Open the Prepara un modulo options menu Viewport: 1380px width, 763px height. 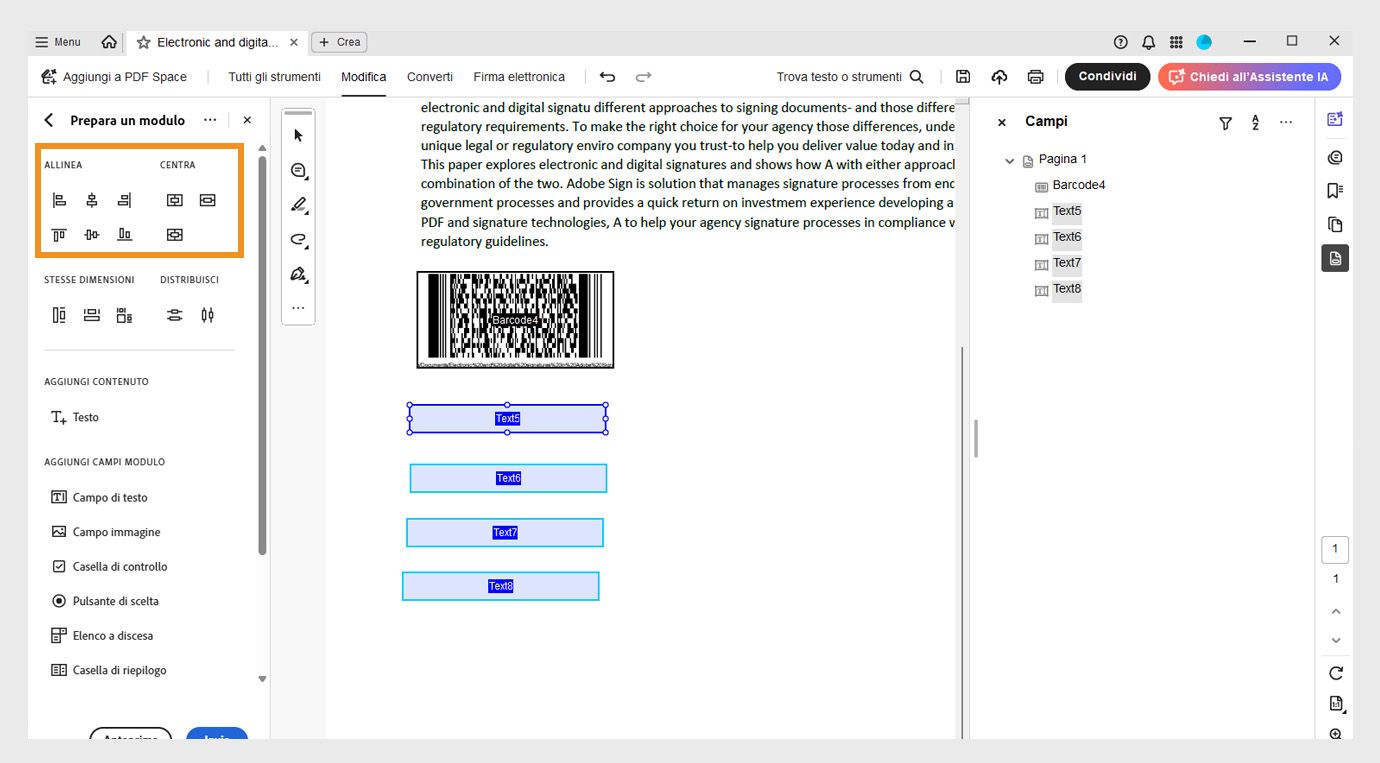[210, 120]
